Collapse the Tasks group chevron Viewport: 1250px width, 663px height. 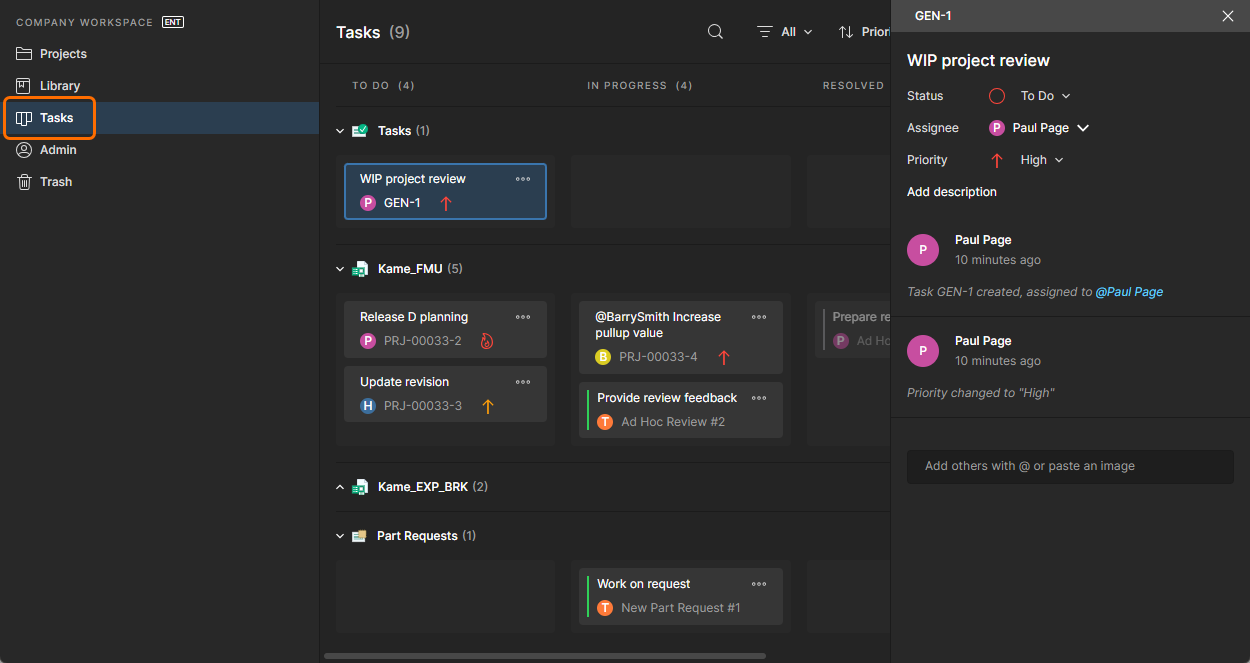coord(340,131)
